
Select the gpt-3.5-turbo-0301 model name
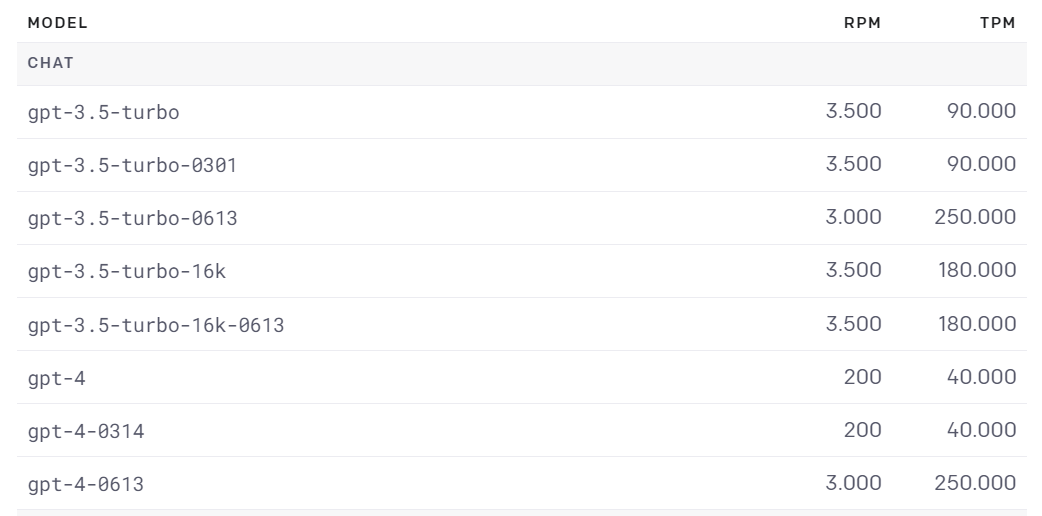tap(132, 165)
